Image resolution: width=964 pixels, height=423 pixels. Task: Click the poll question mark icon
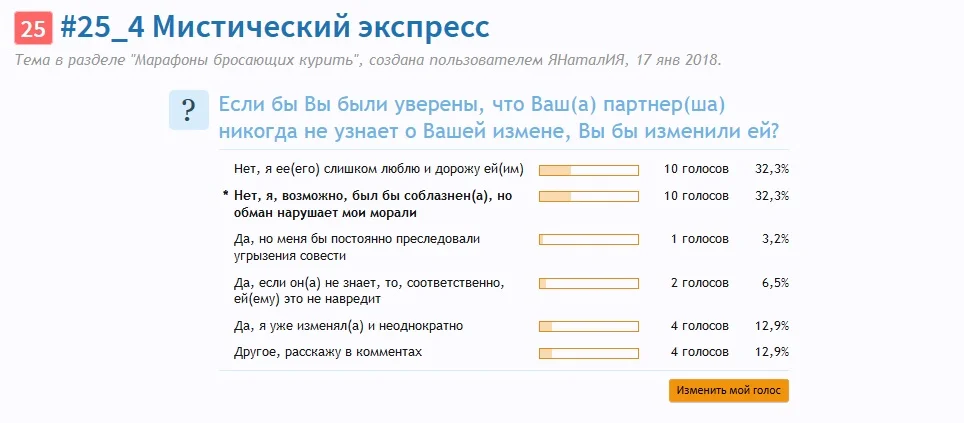188,110
